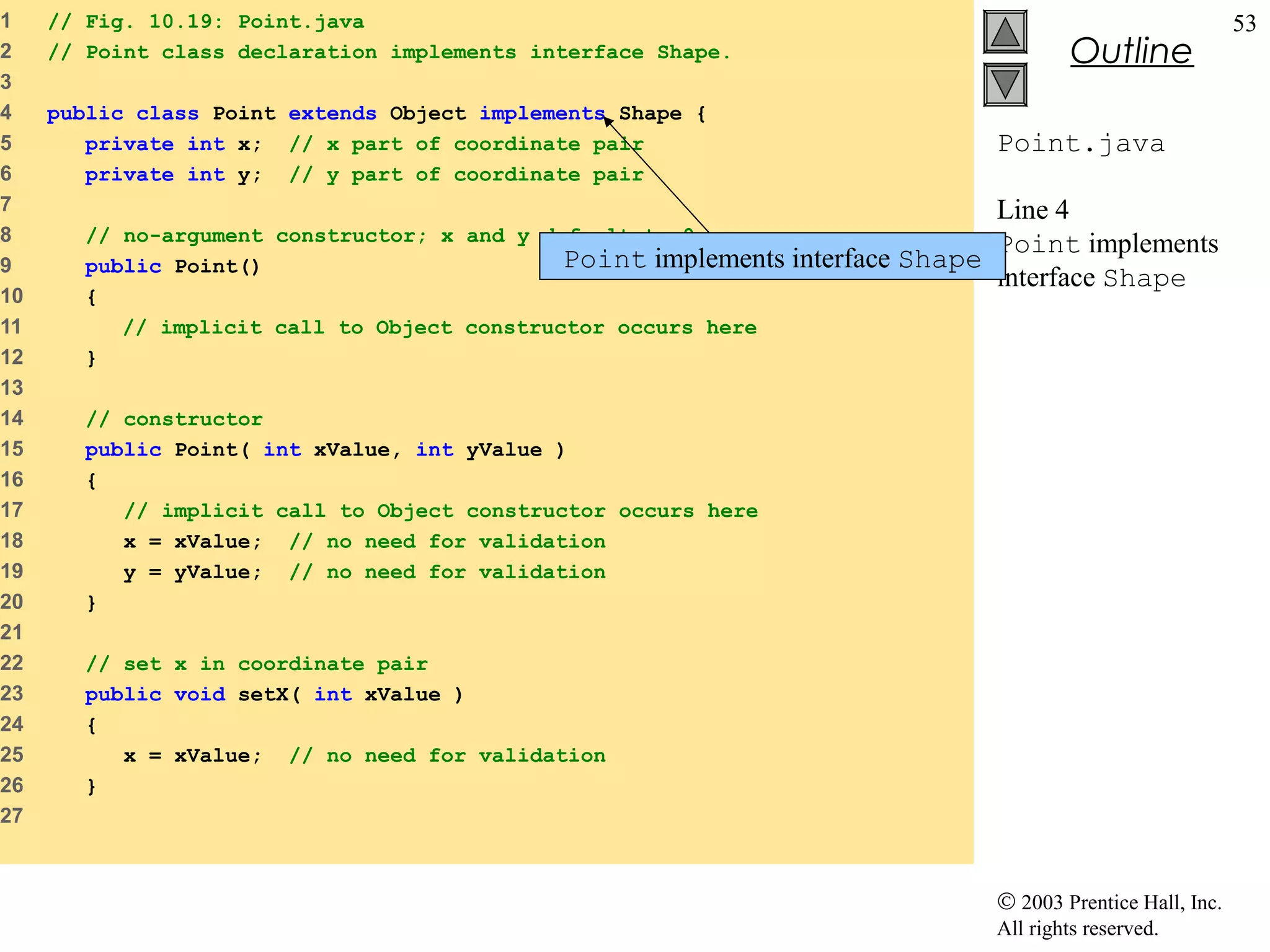Click the implicit call comment on line 17
1270x952 pixels.
tap(441, 511)
